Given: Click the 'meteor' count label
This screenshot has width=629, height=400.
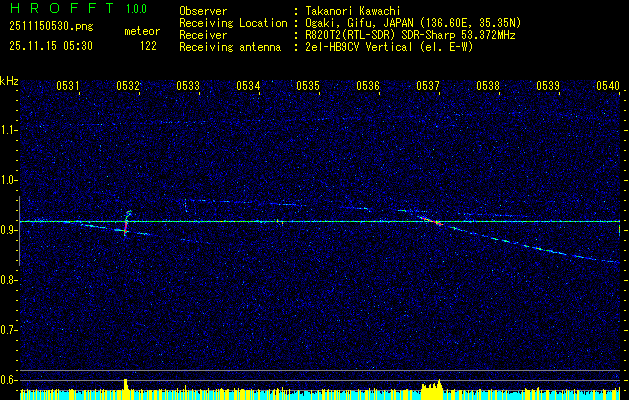Looking at the screenshot, I should tap(142, 31).
